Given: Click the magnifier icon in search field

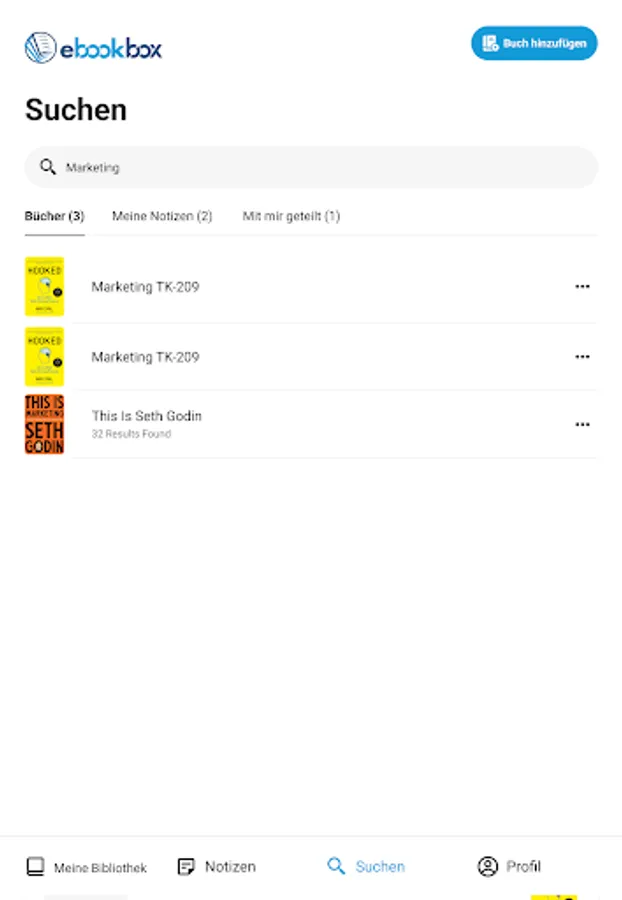Looking at the screenshot, I should tap(47, 167).
